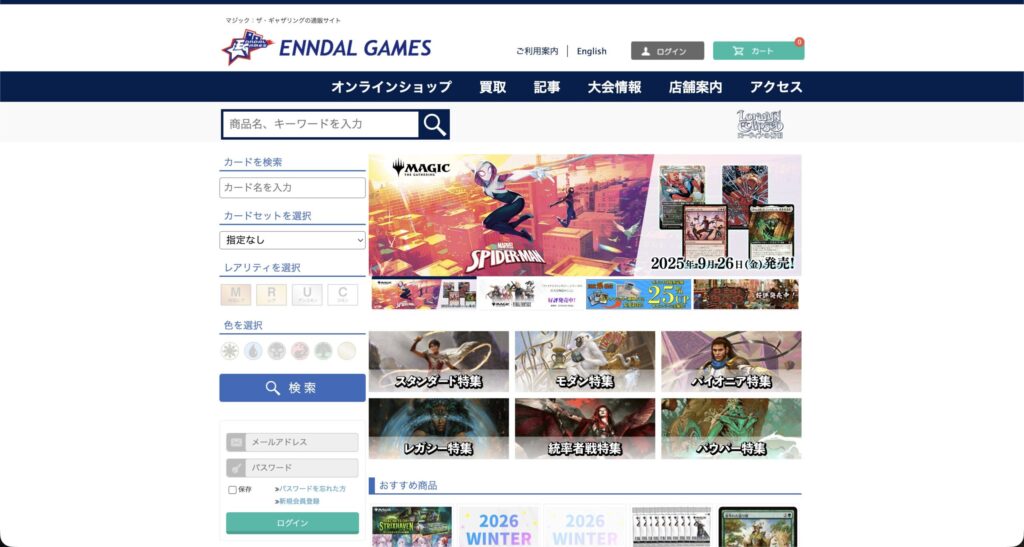Select the green mana tree icon
The height and width of the screenshot is (547, 1024).
pyautogui.click(x=323, y=351)
